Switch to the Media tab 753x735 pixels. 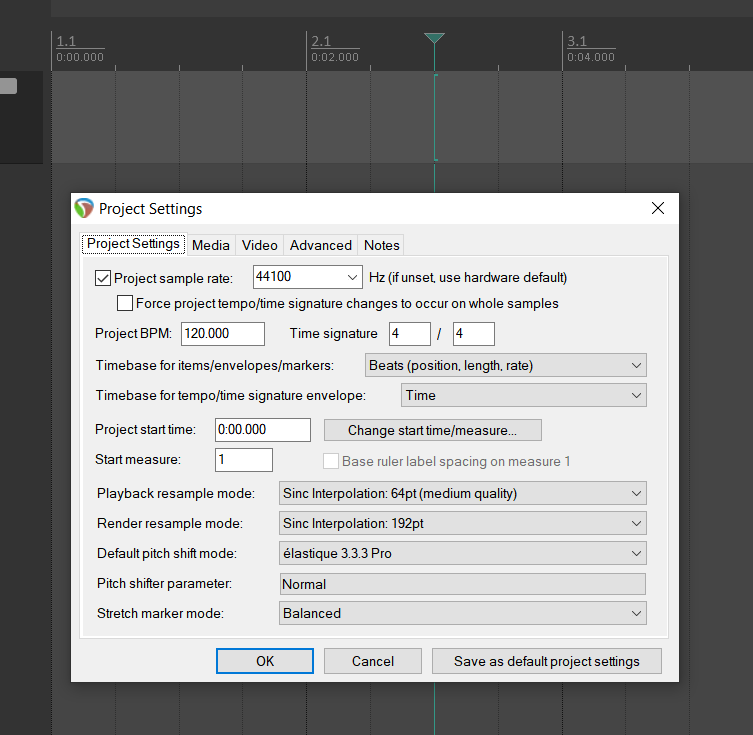click(x=211, y=245)
